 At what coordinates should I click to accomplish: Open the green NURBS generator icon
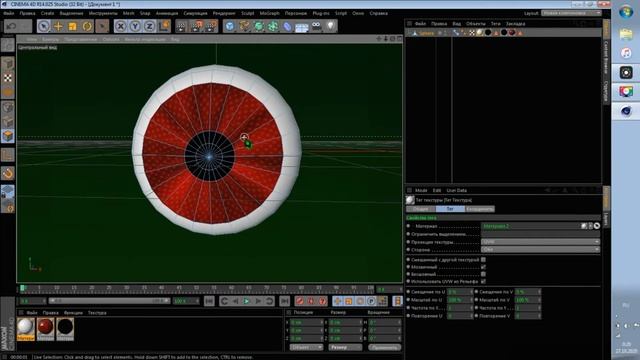click(x=259, y=26)
